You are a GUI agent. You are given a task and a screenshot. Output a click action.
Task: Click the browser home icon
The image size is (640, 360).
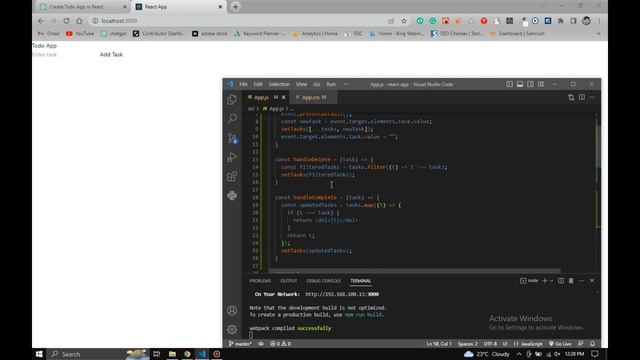click(79, 21)
